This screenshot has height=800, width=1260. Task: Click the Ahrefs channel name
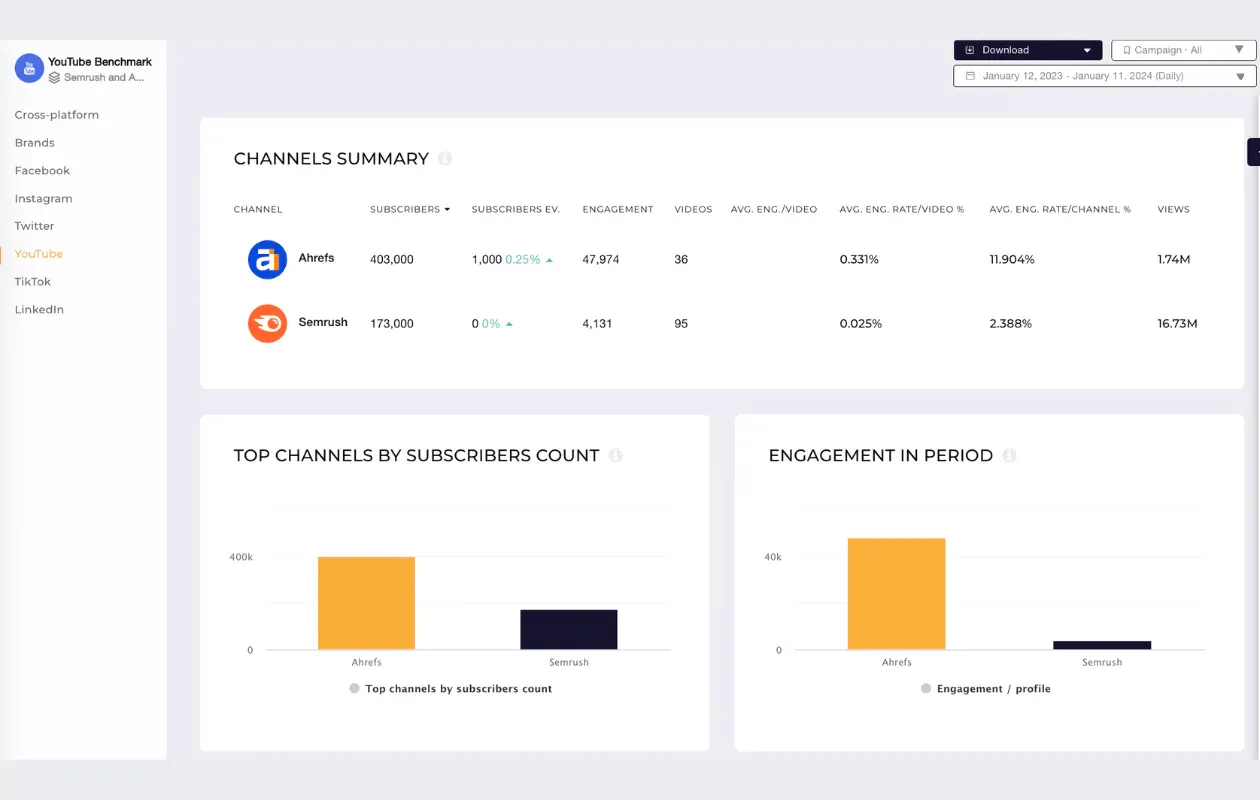click(x=316, y=258)
